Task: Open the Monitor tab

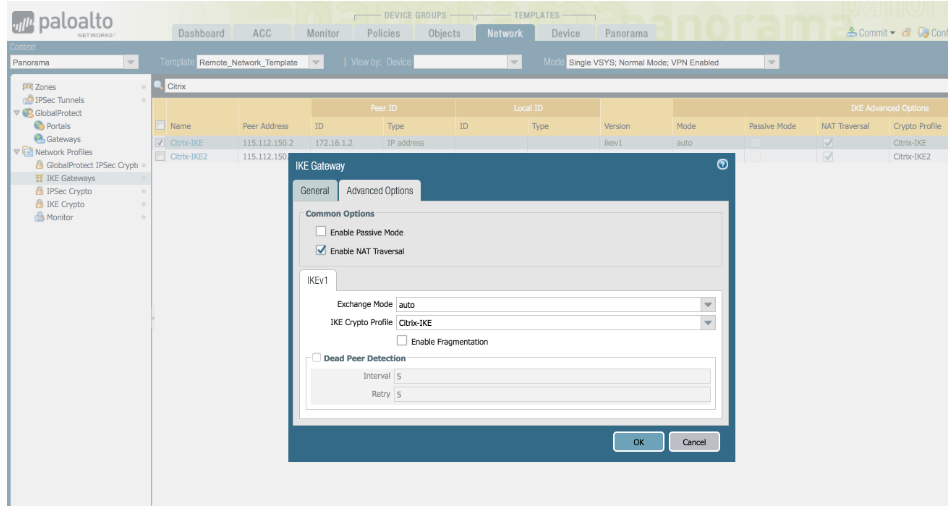Action: [x=323, y=33]
